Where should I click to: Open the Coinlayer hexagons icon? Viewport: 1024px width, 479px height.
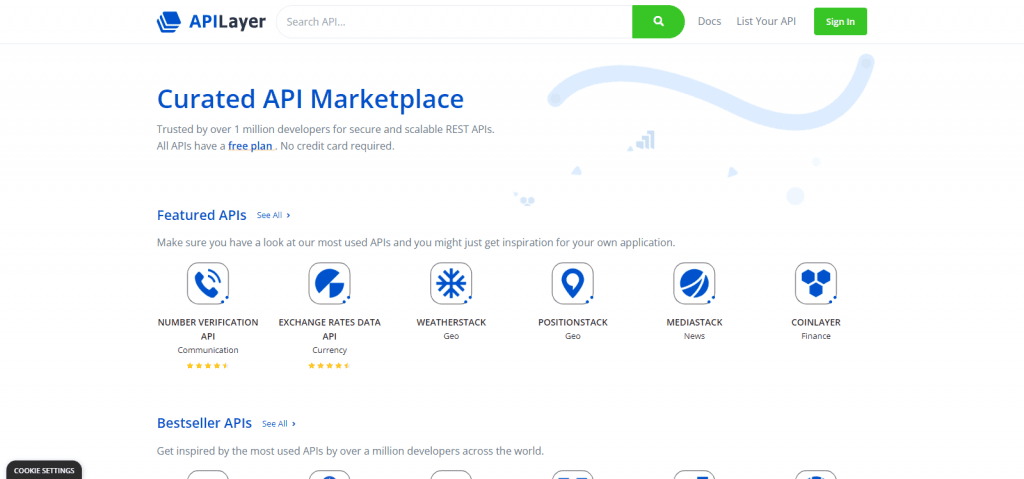point(816,284)
